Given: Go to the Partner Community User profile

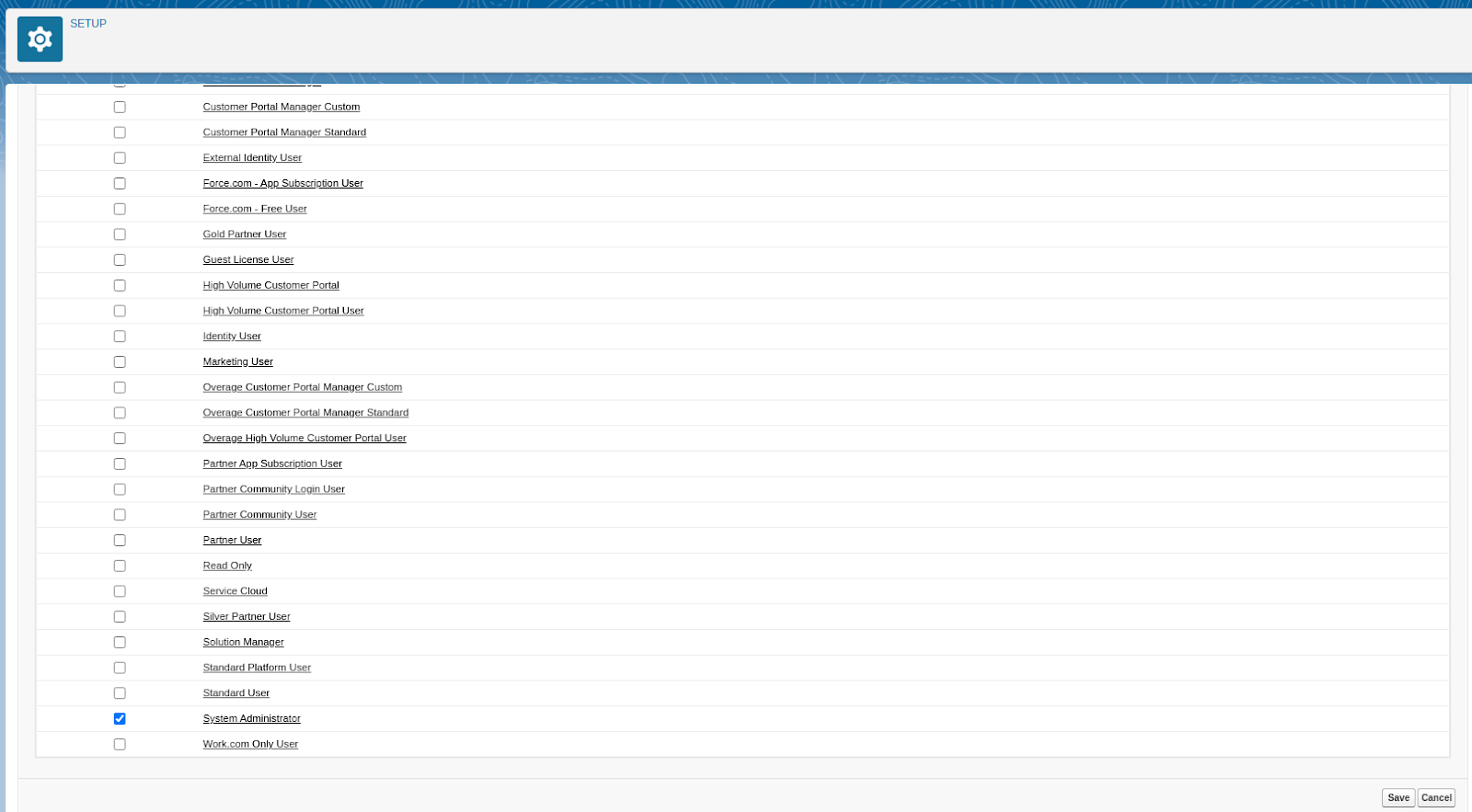Looking at the screenshot, I should [x=259, y=515].
